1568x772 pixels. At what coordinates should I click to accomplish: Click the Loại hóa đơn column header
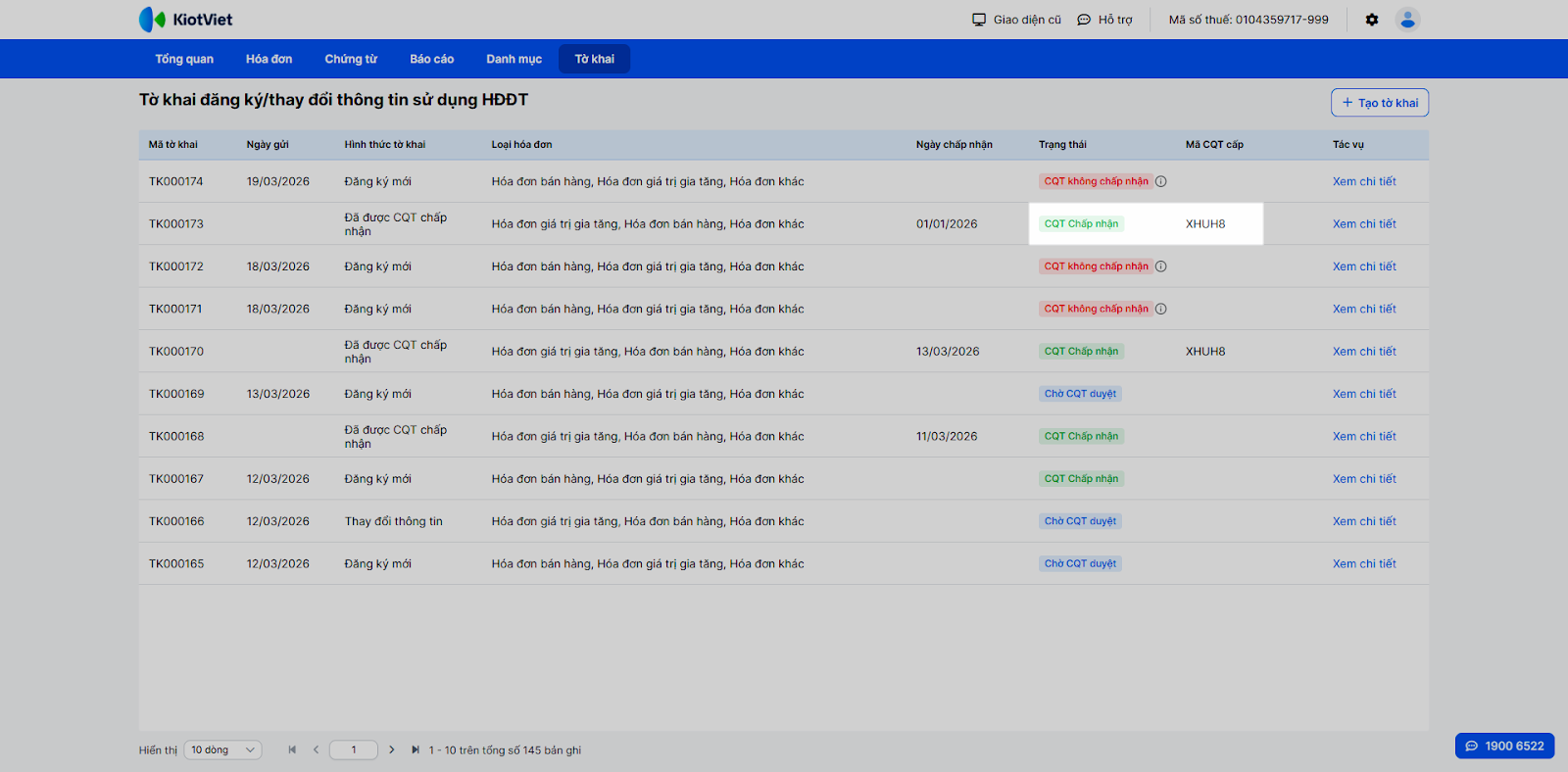(x=521, y=145)
